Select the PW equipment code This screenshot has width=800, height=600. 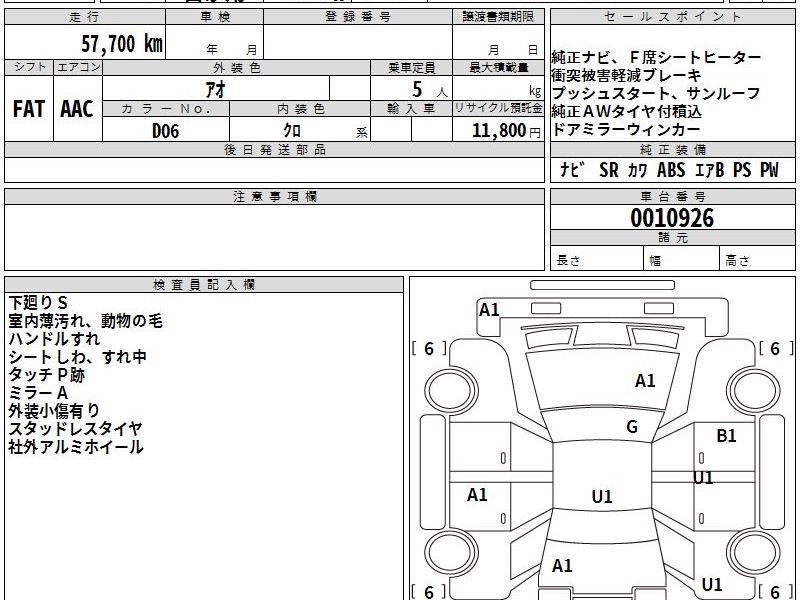(769, 170)
